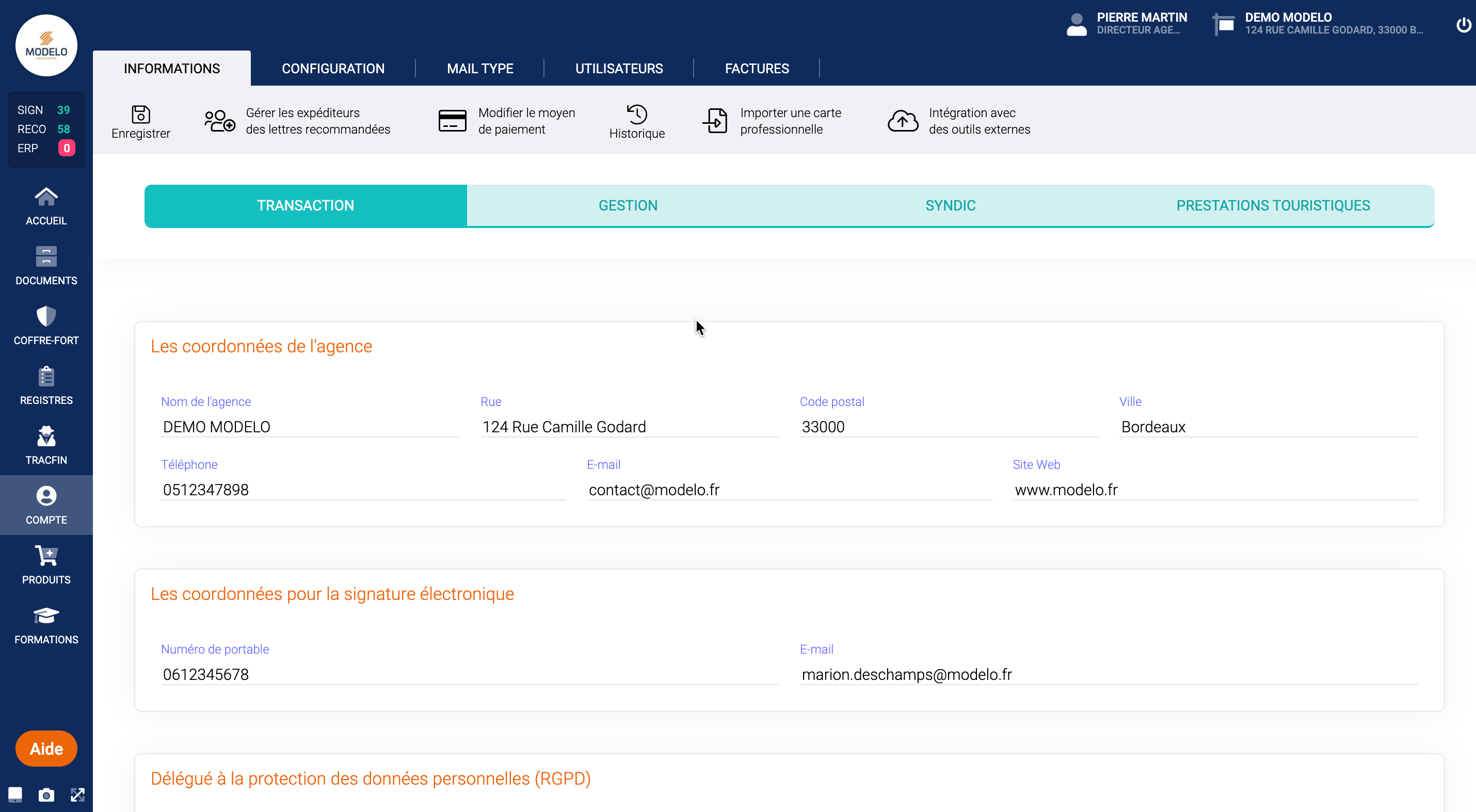
Task: Select the Syndic section tab
Action: (x=950, y=205)
